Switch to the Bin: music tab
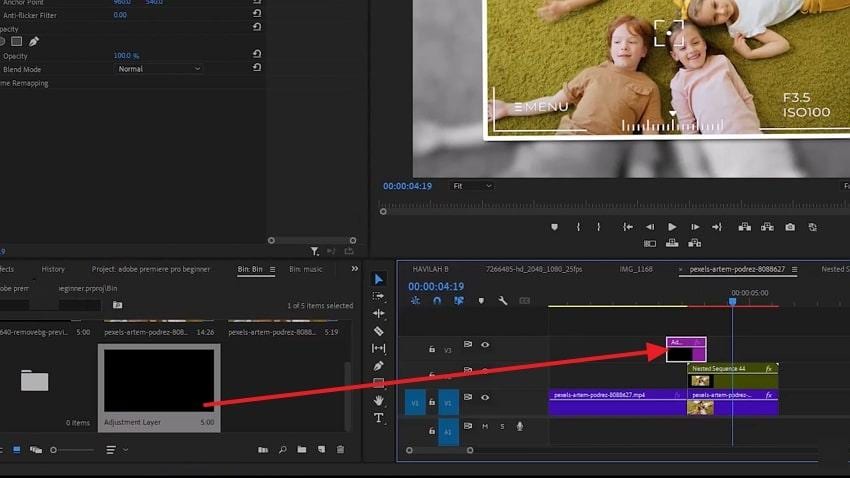 [x=305, y=269]
